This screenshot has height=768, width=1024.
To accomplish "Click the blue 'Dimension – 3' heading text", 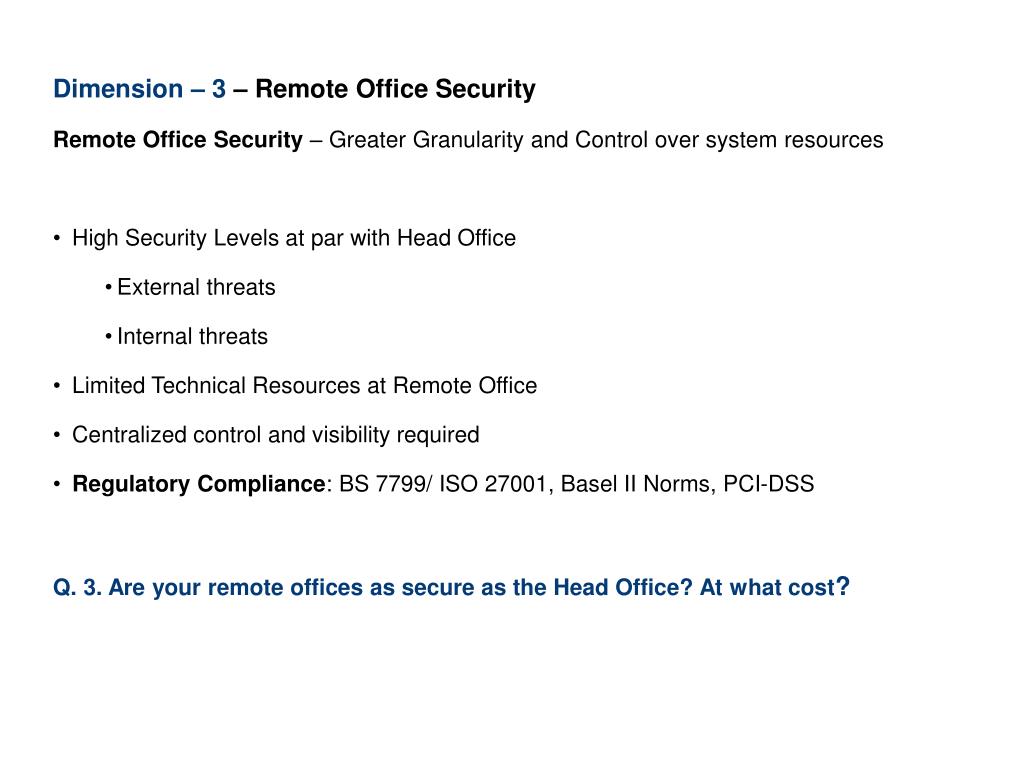I will pos(139,89).
